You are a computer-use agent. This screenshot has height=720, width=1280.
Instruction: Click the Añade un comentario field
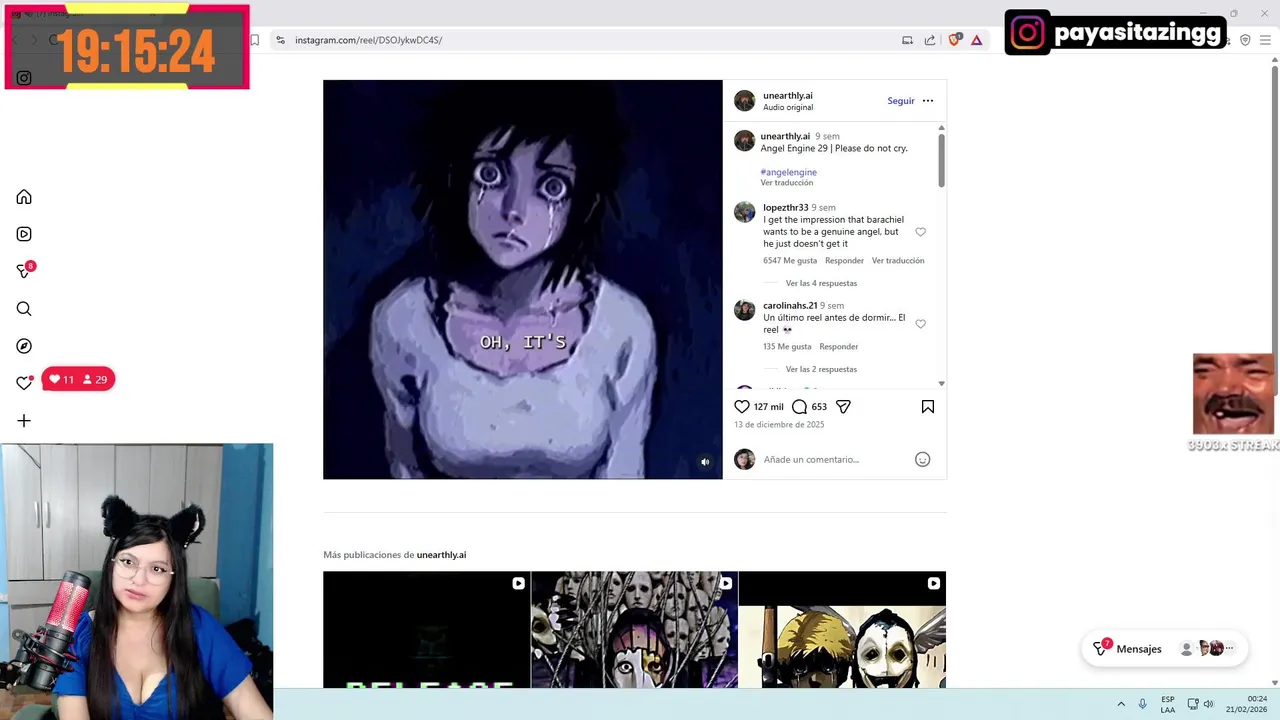(835, 460)
